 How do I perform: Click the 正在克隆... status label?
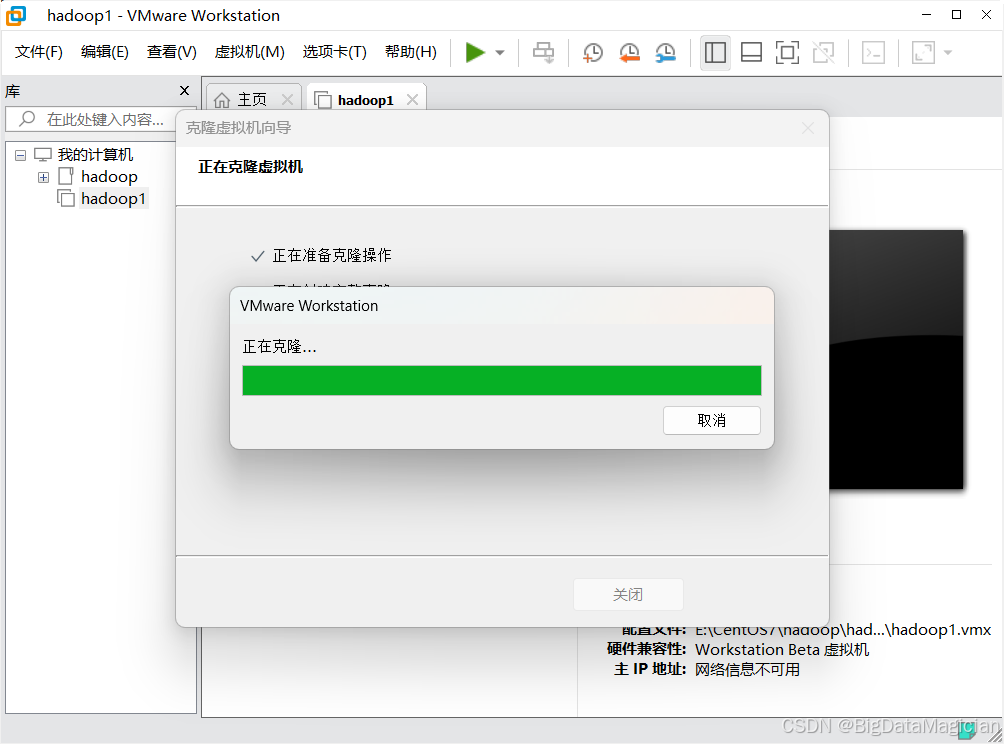coord(279,346)
